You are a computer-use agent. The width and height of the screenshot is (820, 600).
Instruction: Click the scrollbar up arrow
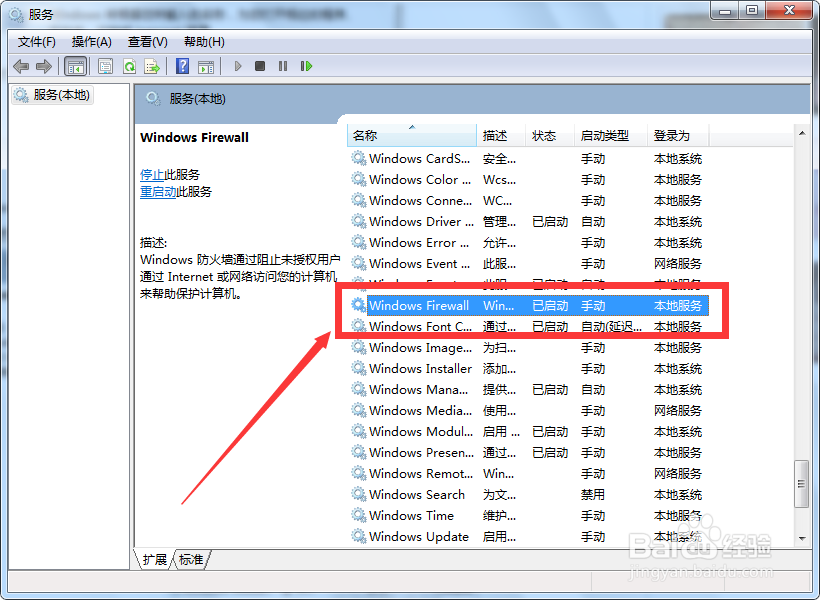click(802, 133)
